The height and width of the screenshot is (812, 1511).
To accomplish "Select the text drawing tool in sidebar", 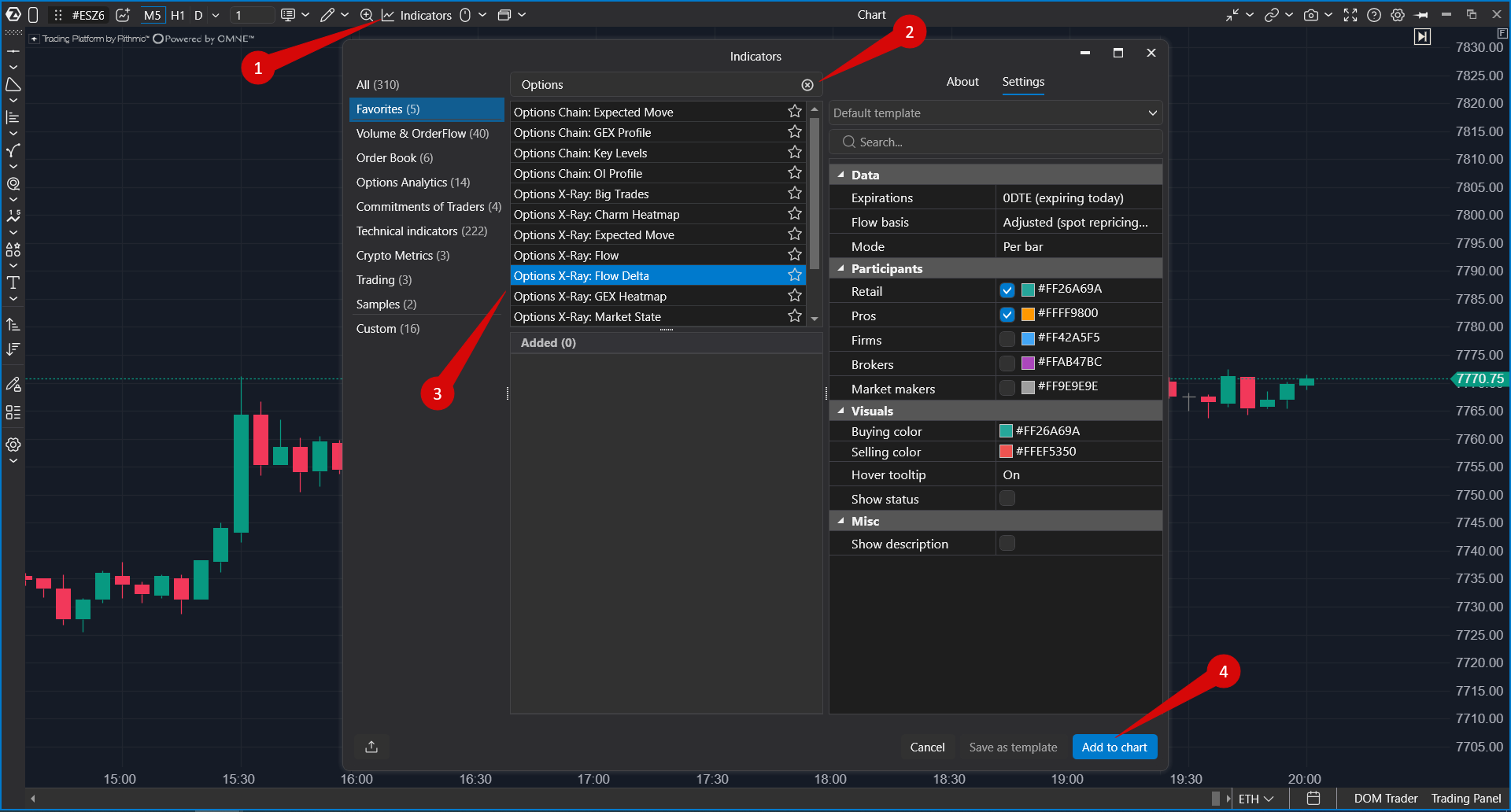I will (13, 282).
